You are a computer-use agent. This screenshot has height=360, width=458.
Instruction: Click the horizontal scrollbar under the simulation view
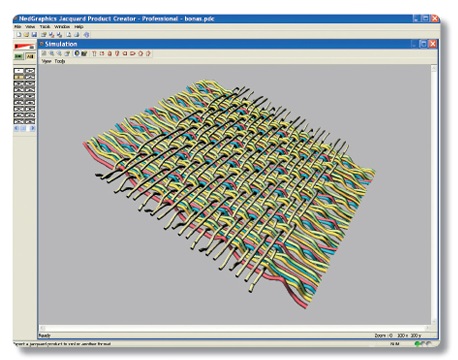pyautogui.click(x=235, y=328)
